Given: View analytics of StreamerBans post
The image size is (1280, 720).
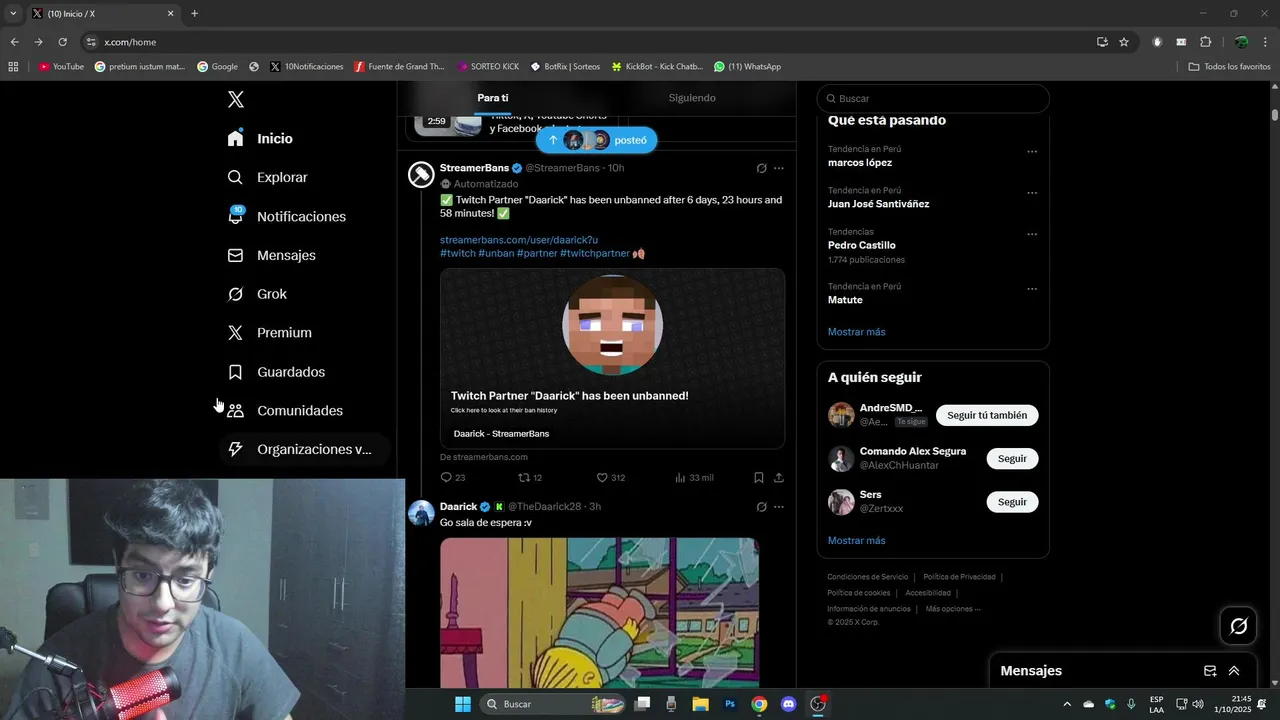Looking at the screenshot, I should click(694, 478).
